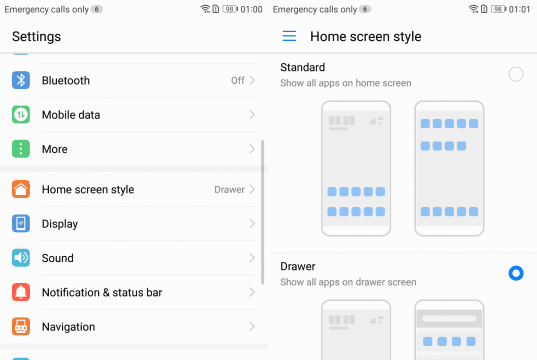Tap the Settings list scrollbar
This screenshot has width=537, height=360.
tap(263, 212)
